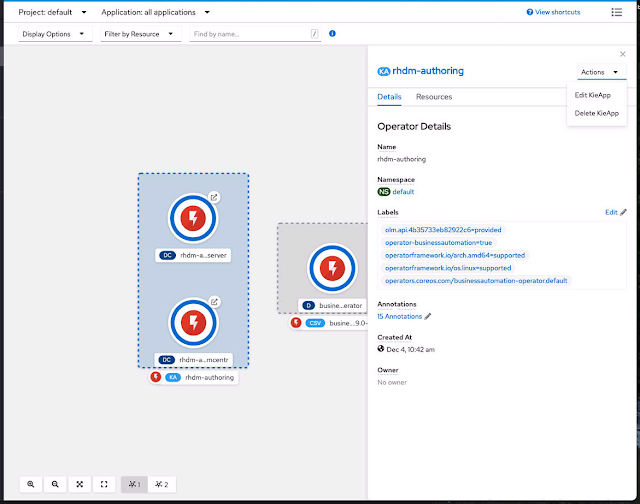Click the KA badge beside the panel title
Viewport: 640px width, 504px height.
pyautogui.click(x=384, y=71)
